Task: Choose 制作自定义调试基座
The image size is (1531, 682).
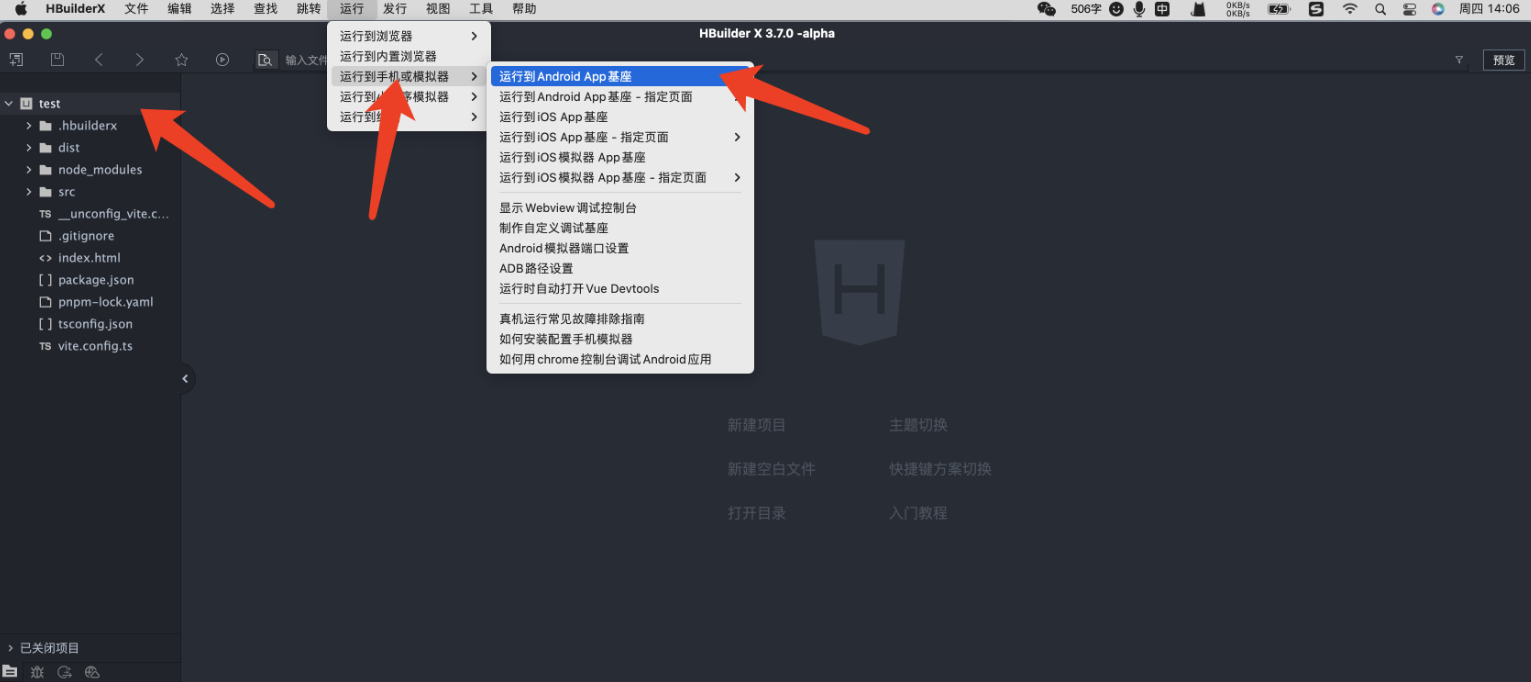Action: click(620, 228)
